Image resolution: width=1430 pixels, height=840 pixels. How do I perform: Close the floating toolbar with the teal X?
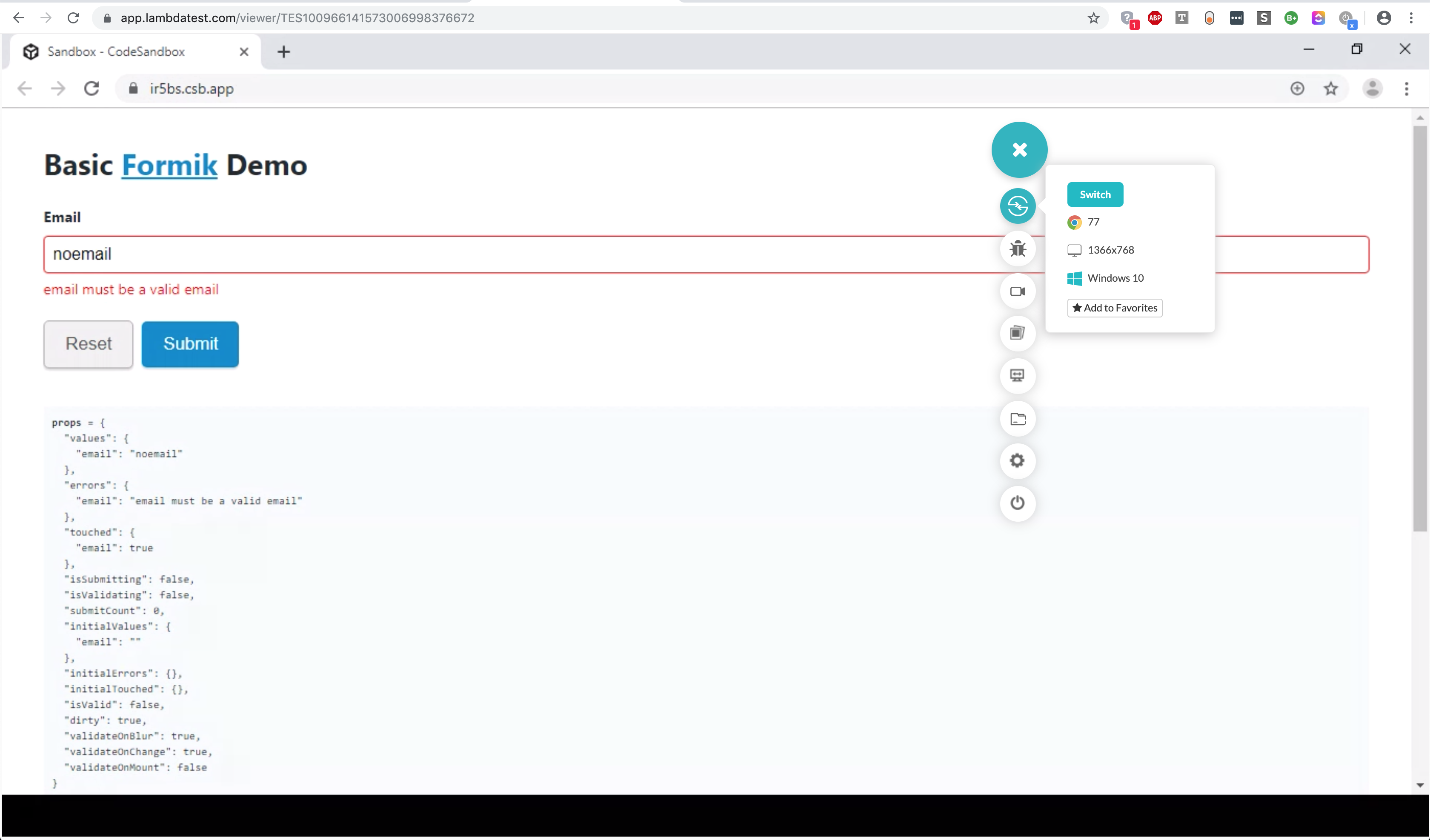tap(1019, 149)
